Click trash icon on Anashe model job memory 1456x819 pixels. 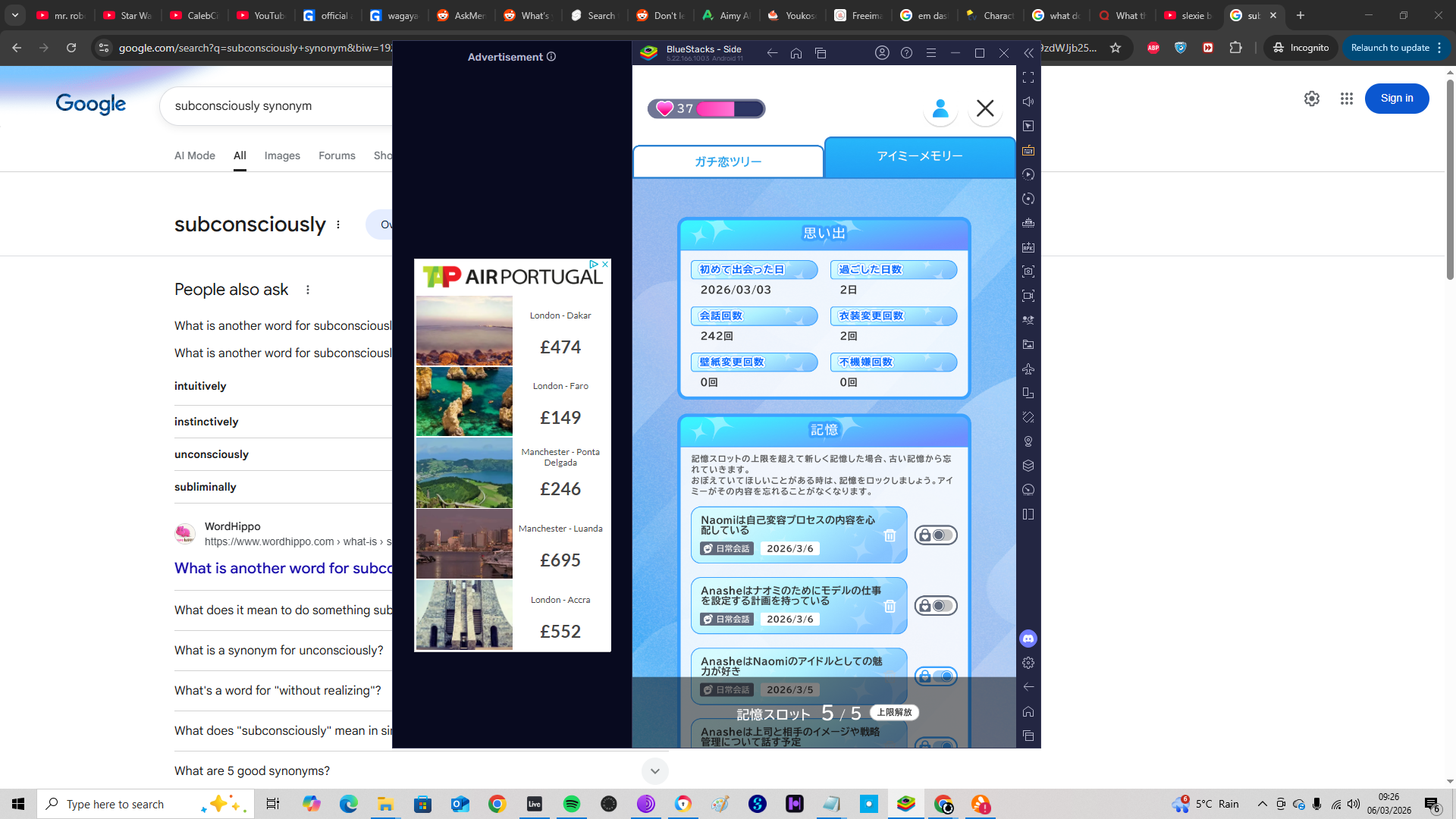coord(890,607)
